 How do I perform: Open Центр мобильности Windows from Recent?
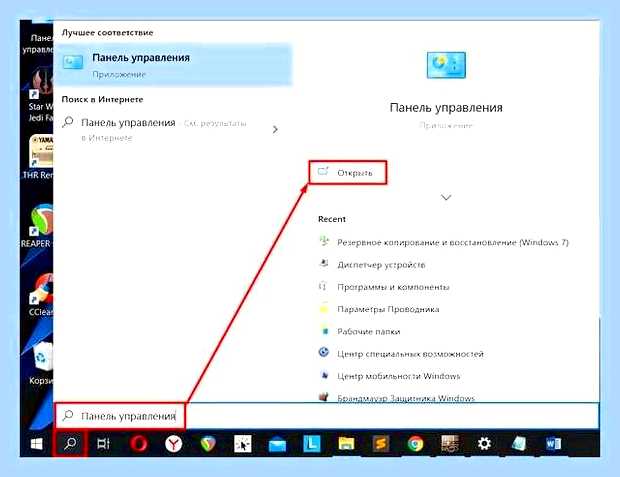point(389,376)
